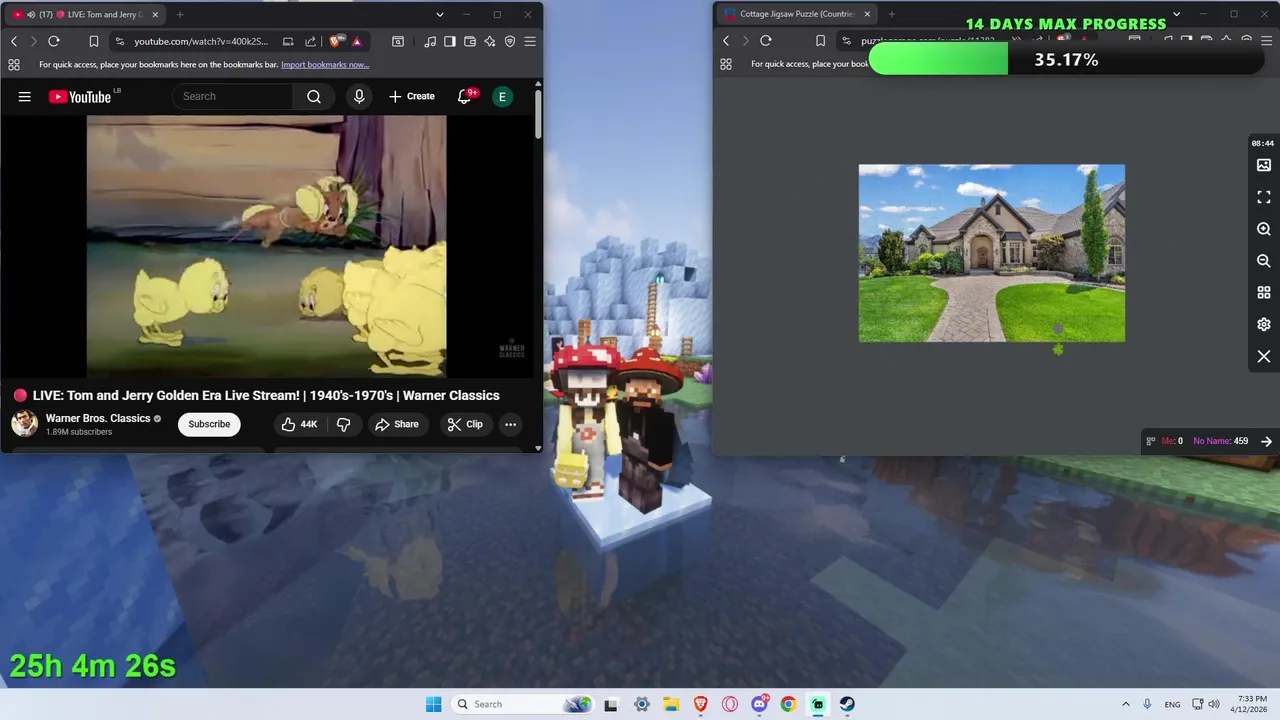Open a new tab in the YouTube window
Viewport: 1280px width, 720px height.
(x=180, y=14)
